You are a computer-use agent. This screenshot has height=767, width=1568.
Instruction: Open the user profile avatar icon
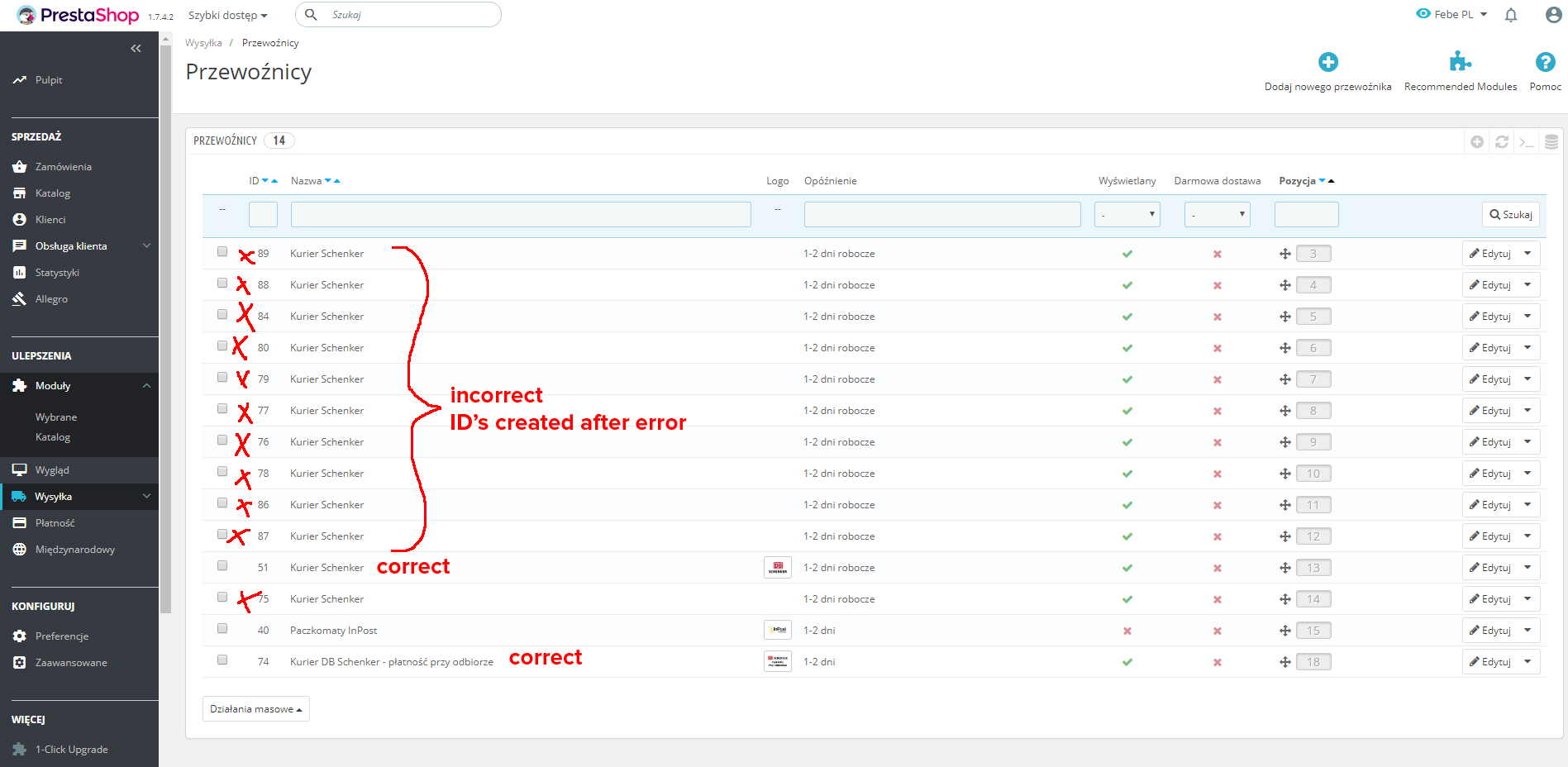(1554, 15)
